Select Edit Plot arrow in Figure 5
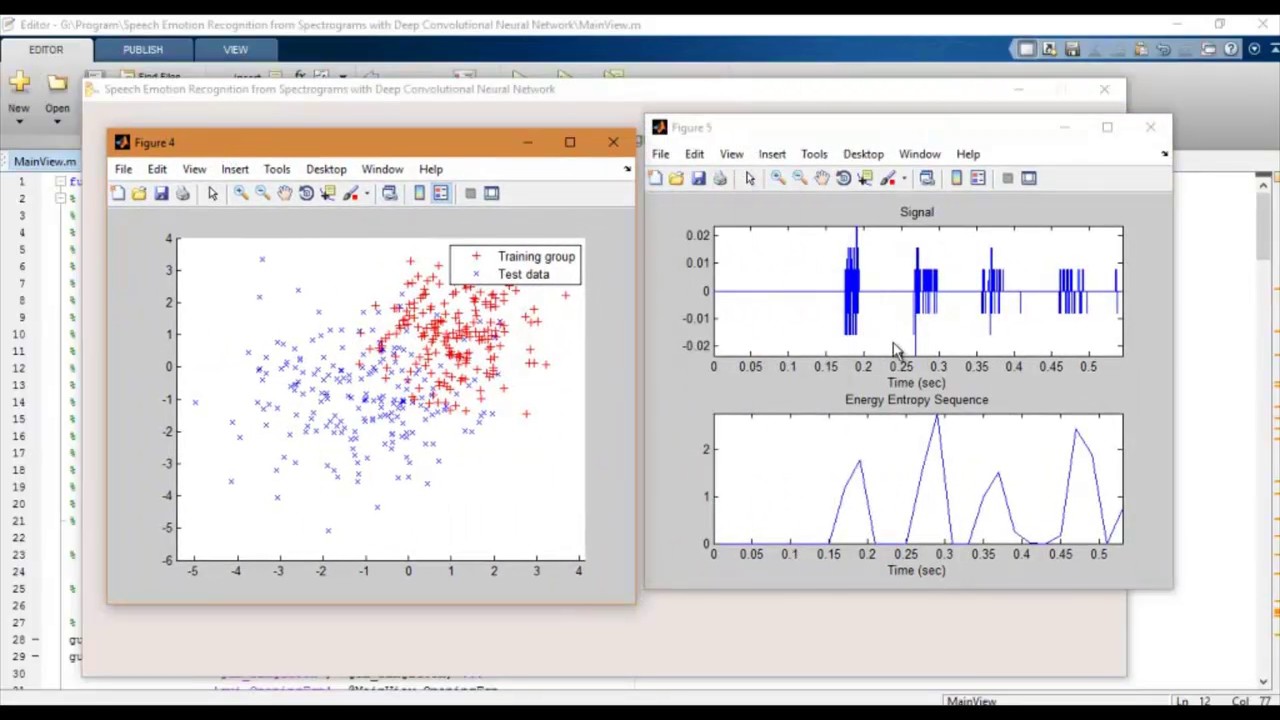Viewport: 1280px width, 720px height. (750, 178)
